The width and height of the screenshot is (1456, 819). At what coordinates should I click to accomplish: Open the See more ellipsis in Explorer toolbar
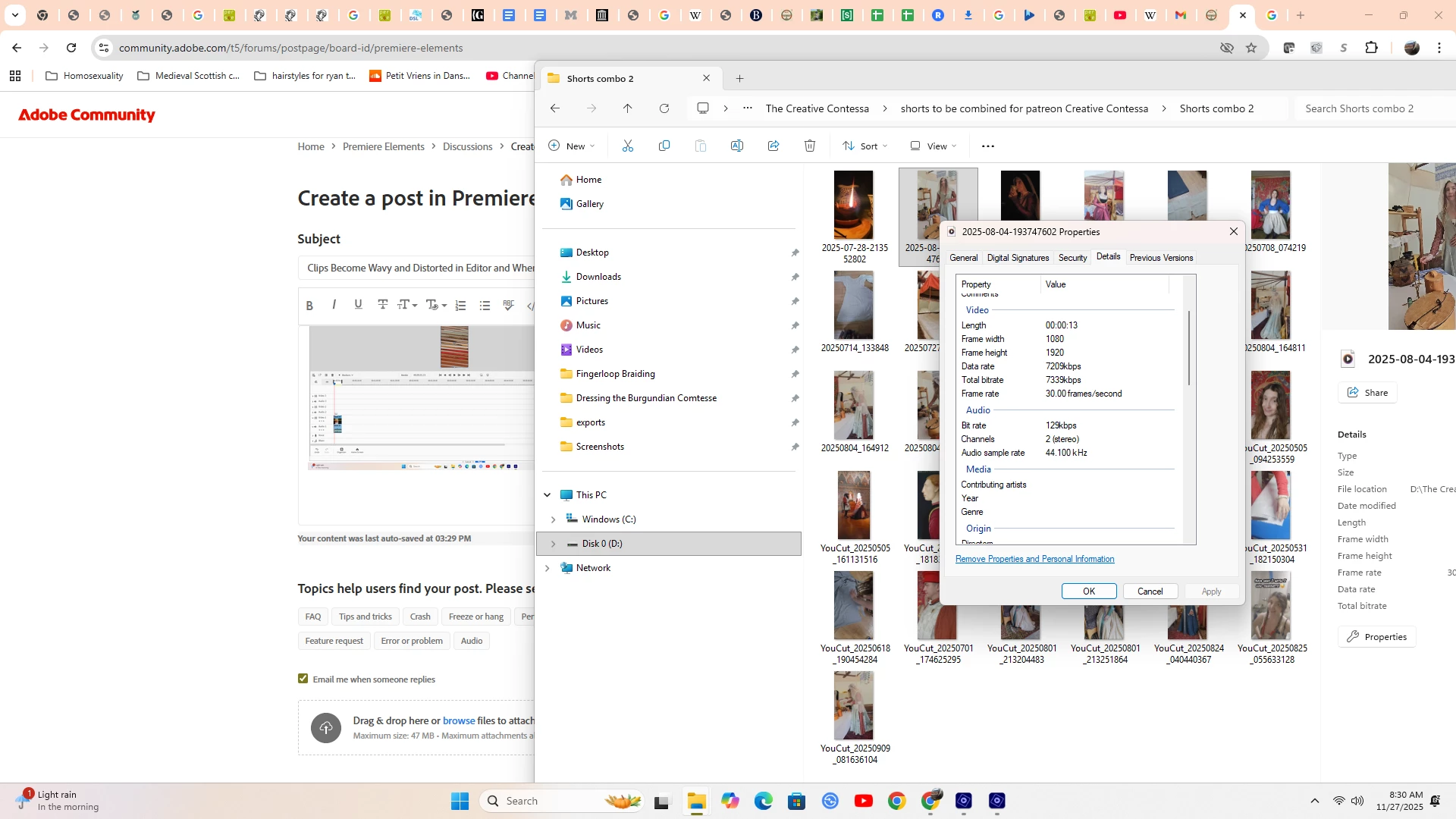tap(988, 146)
